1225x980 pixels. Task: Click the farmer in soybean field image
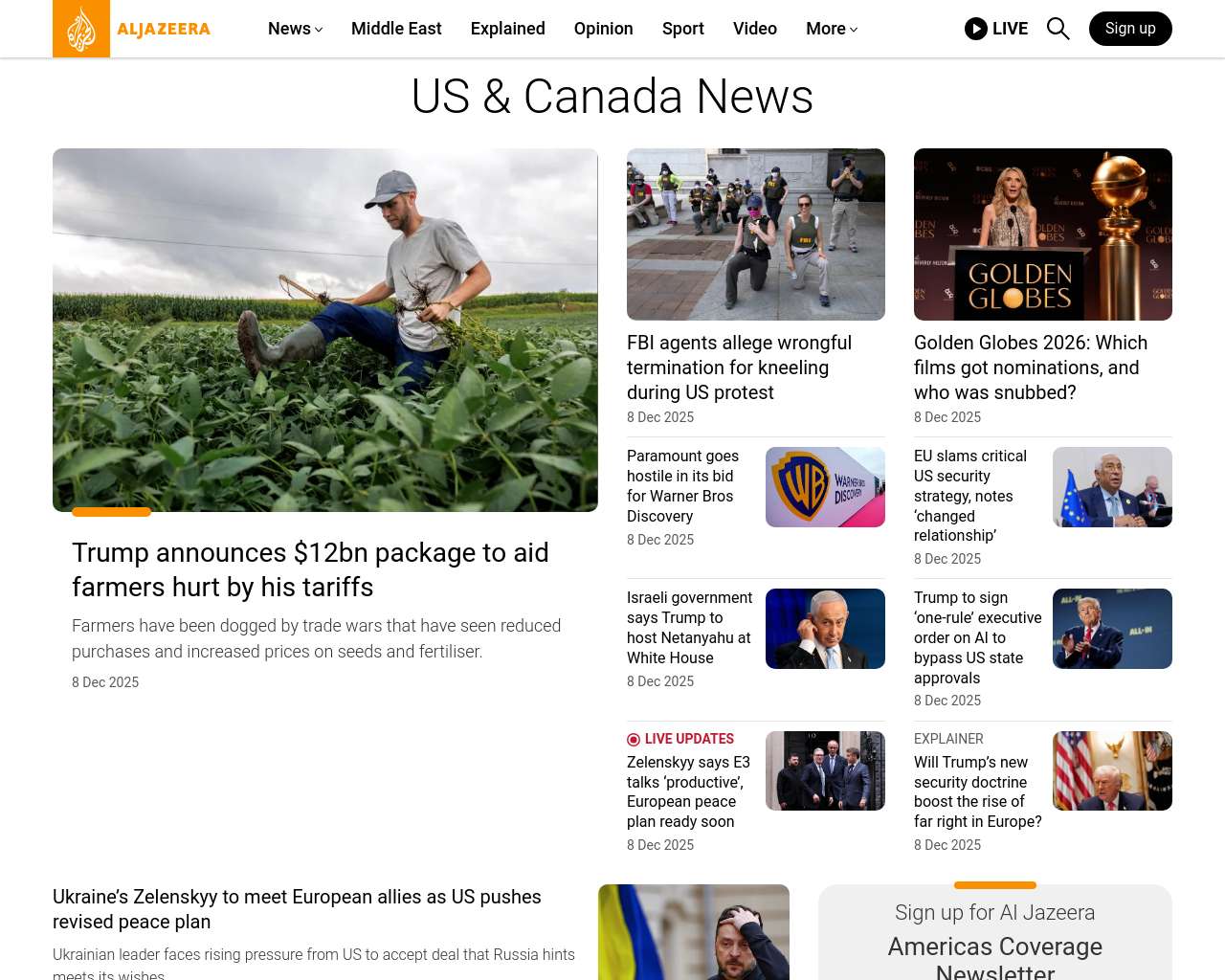coord(325,330)
